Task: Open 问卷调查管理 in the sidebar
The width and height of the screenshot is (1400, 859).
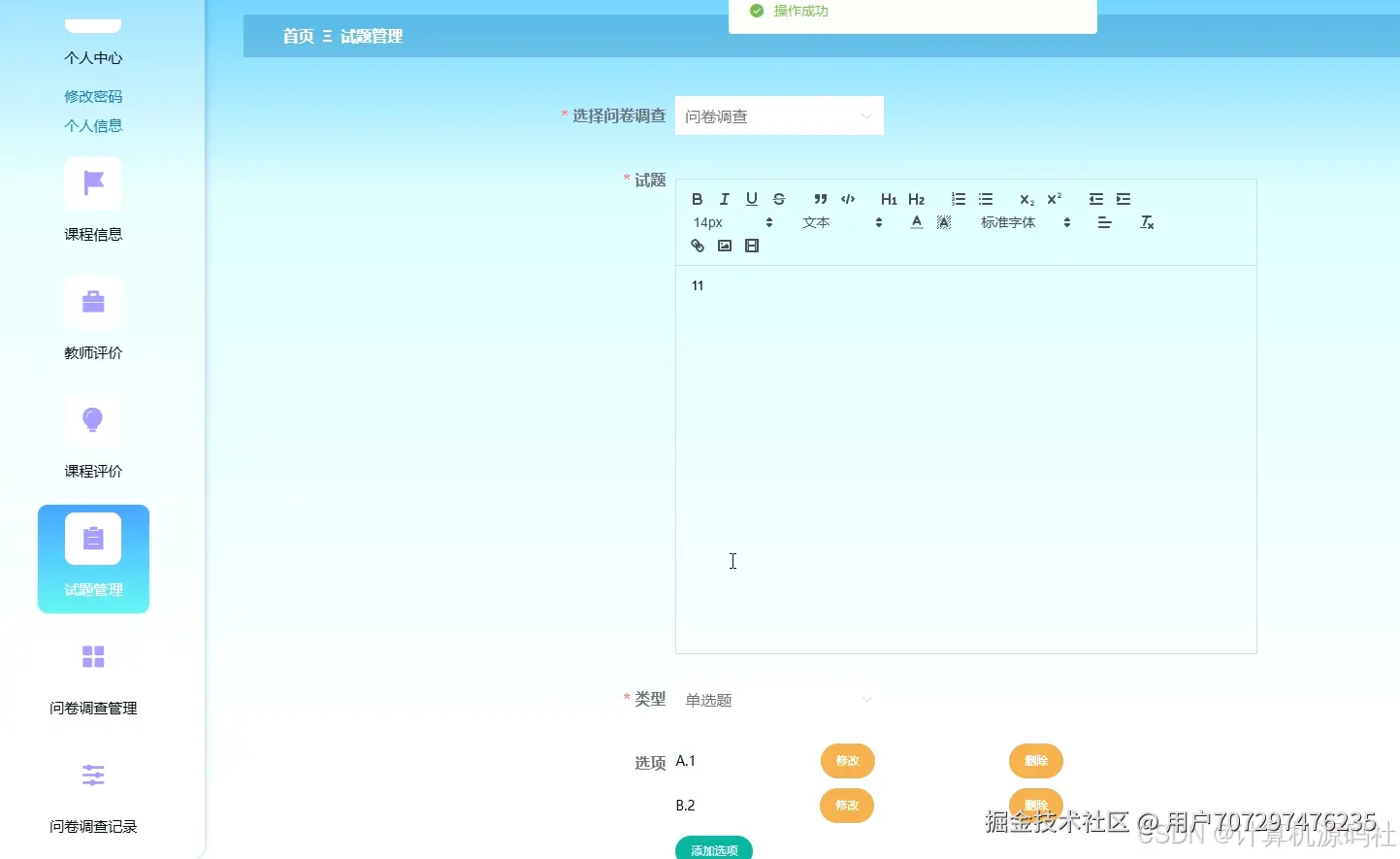Action: tap(92, 708)
